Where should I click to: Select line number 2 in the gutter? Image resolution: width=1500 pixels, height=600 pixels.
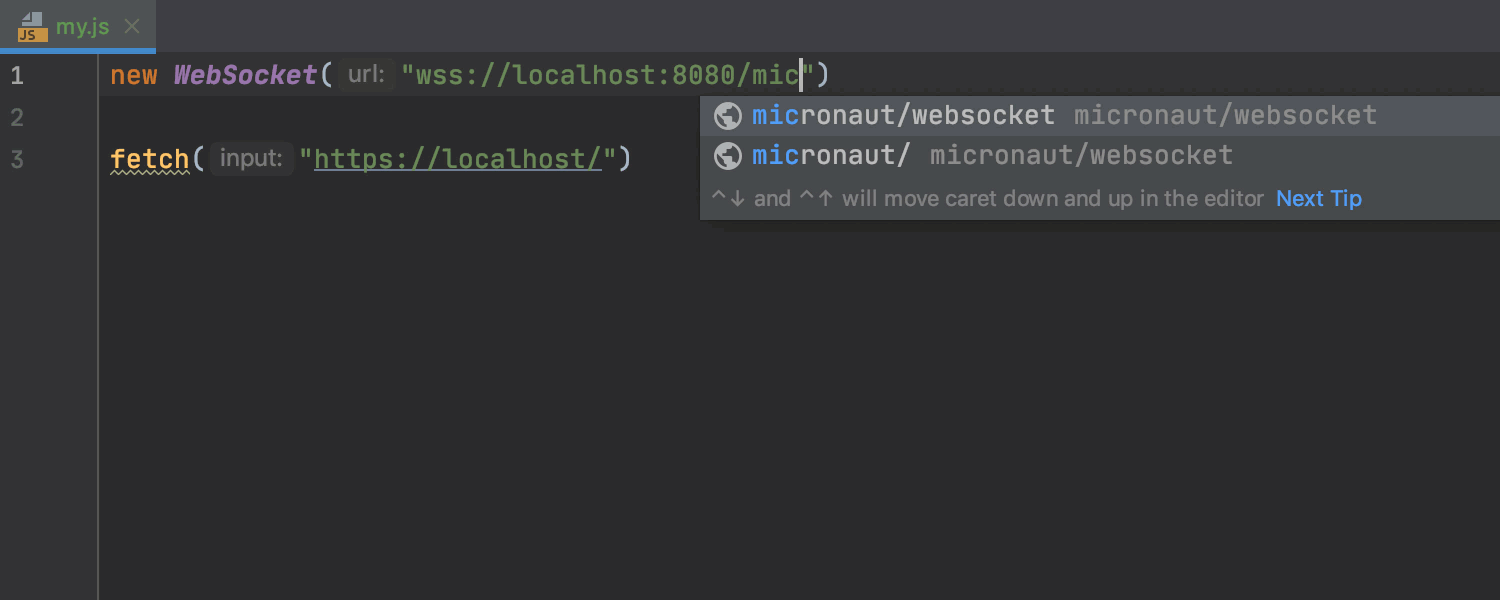(x=17, y=118)
